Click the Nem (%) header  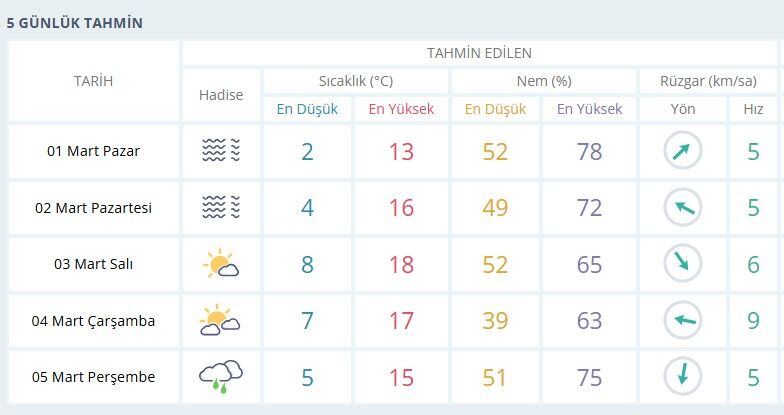543,81
